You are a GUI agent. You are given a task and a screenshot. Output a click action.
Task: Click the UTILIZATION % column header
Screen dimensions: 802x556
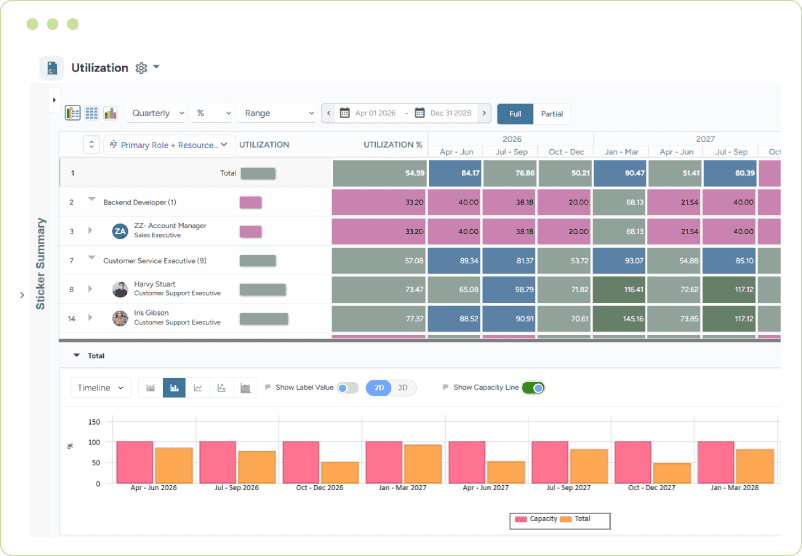coord(392,145)
